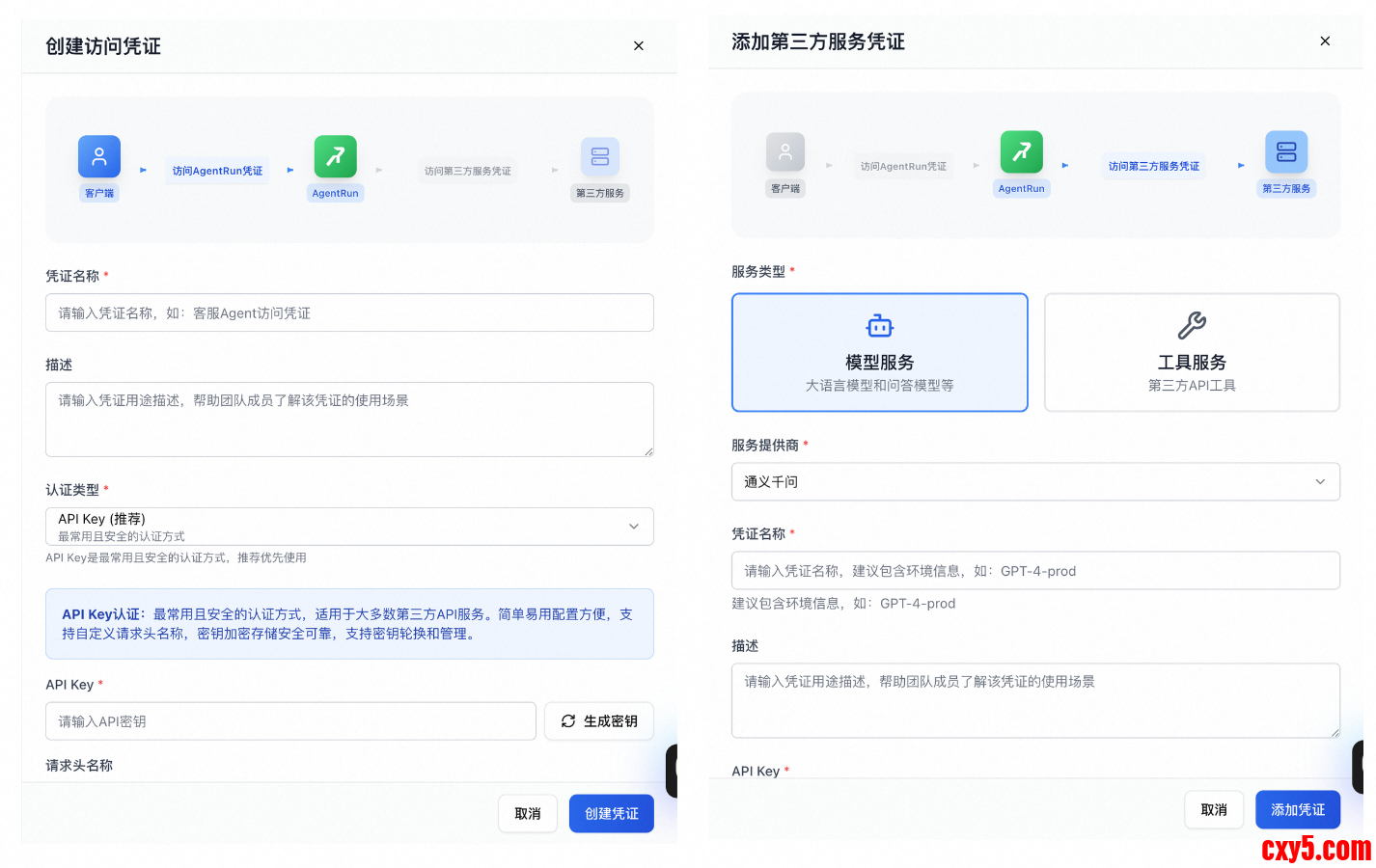
Task: Cancel the 创建访问凭证 dialog
Action: [x=527, y=814]
